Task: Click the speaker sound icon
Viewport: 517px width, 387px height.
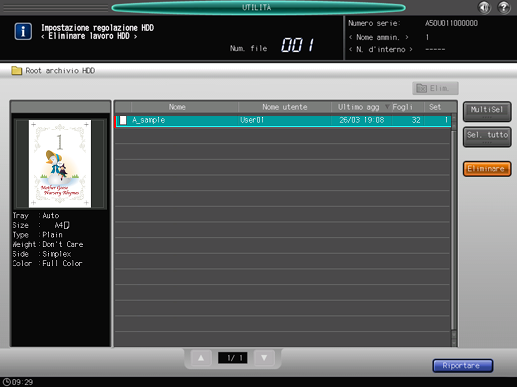Action: pos(484,7)
